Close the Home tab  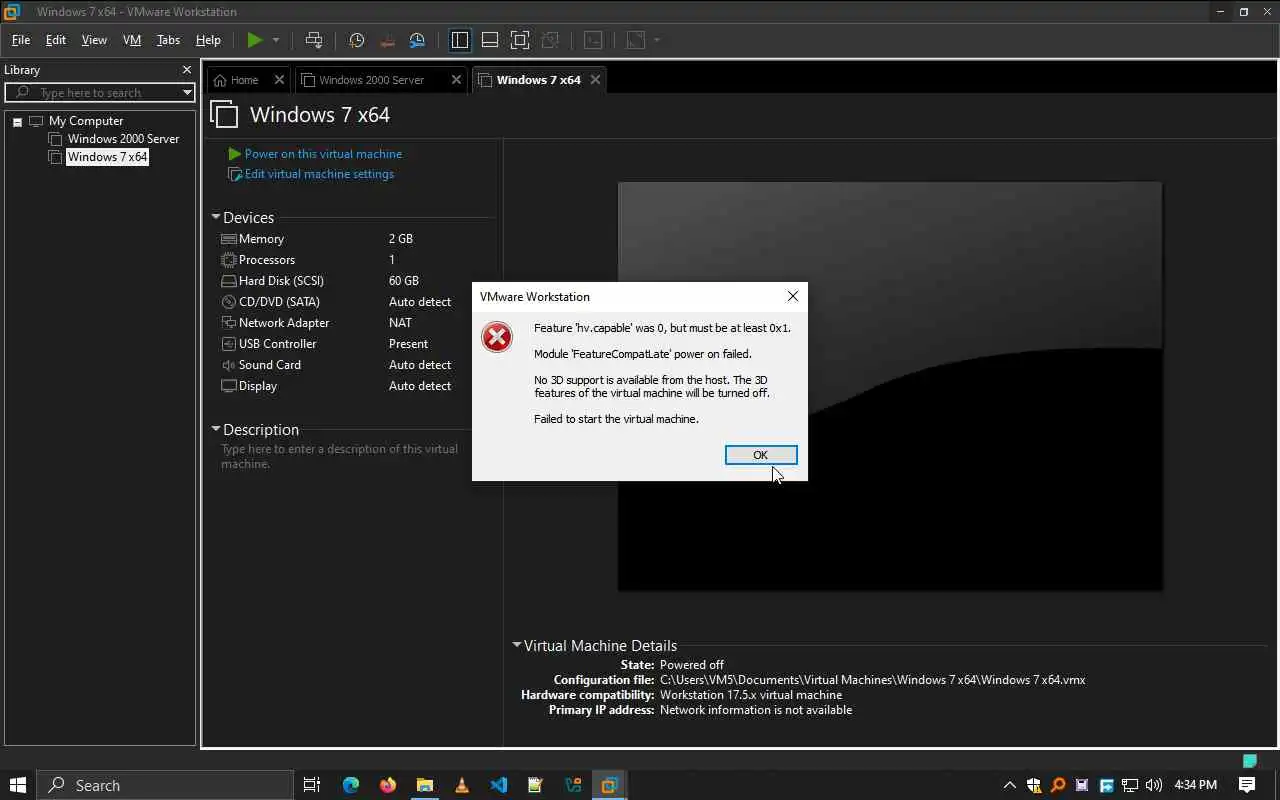(x=279, y=80)
